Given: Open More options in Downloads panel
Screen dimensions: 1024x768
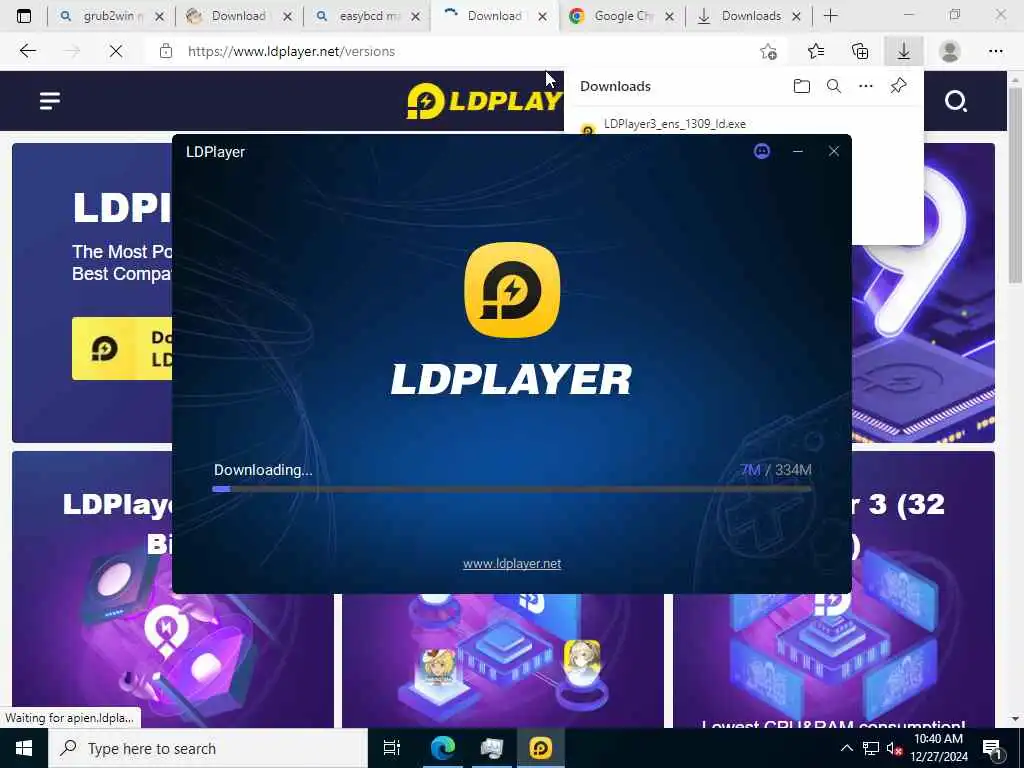Looking at the screenshot, I should pyautogui.click(x=866, y=86).
